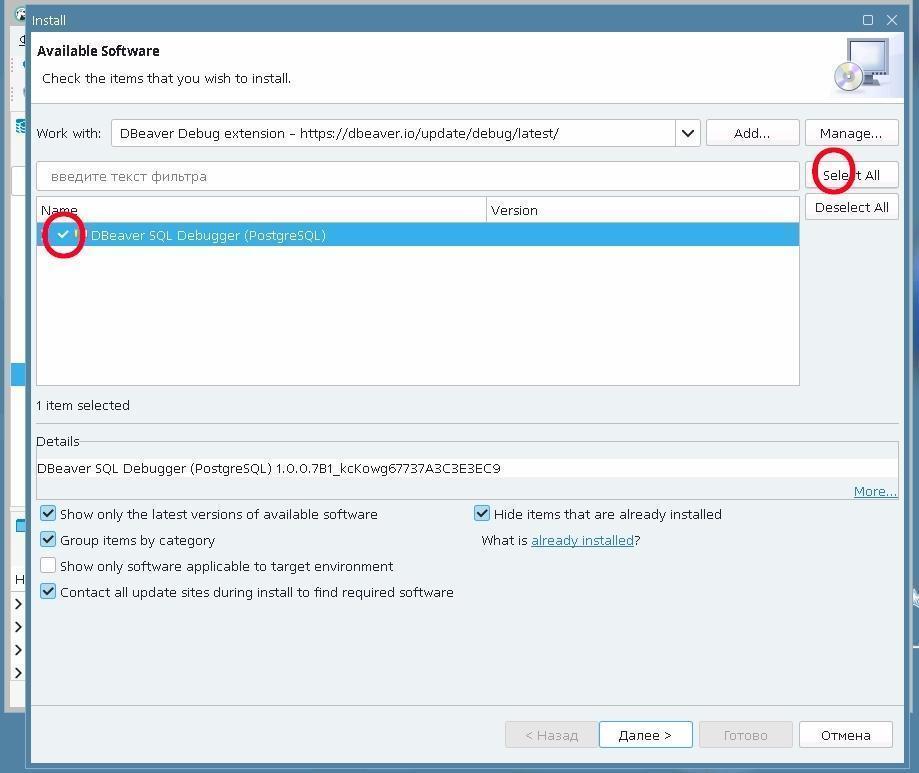
Task: Click the Work with URL combo box field
Action: click(392, 133)
